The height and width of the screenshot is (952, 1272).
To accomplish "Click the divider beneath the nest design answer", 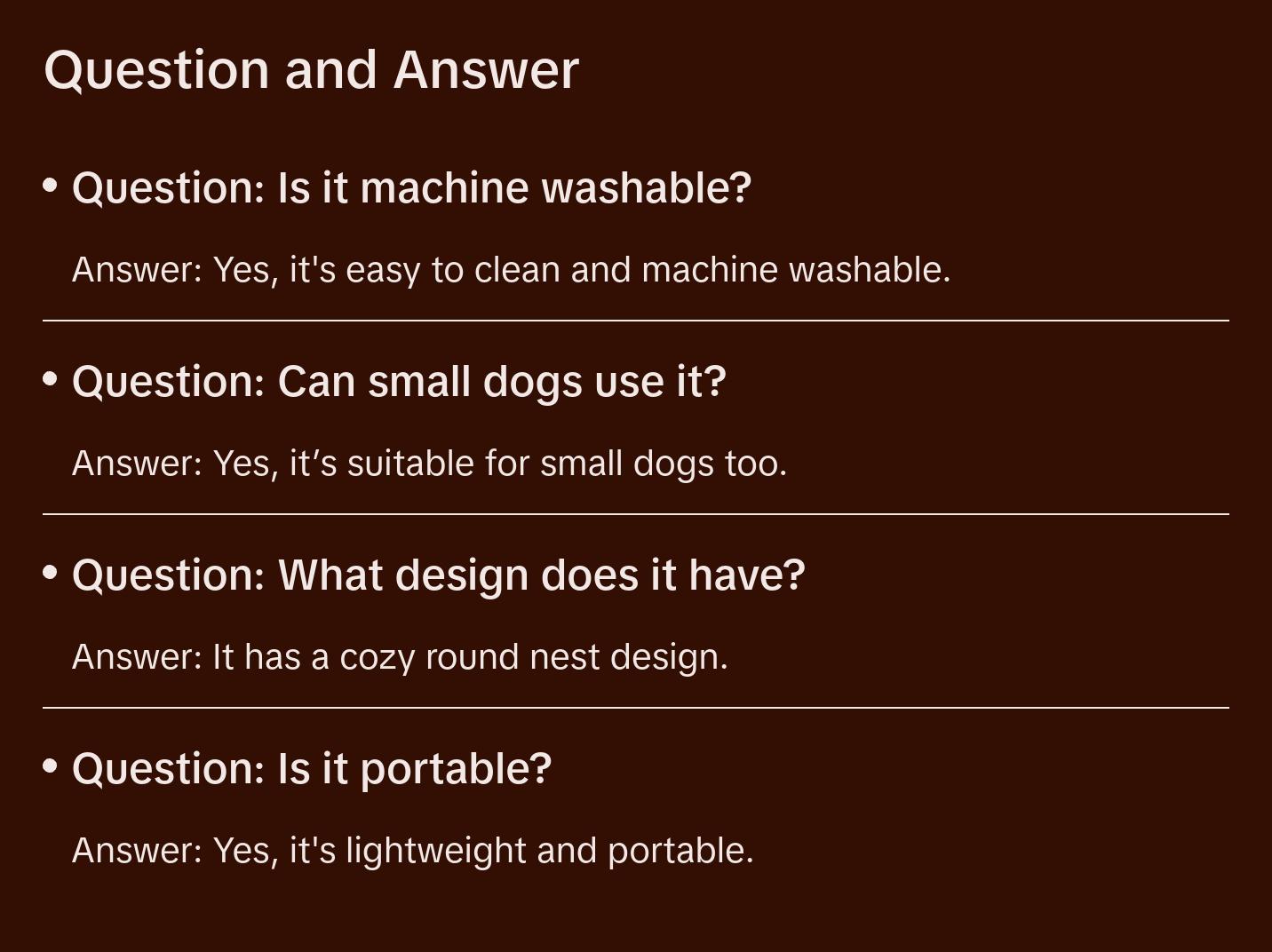I will click(x=636, y=708).
